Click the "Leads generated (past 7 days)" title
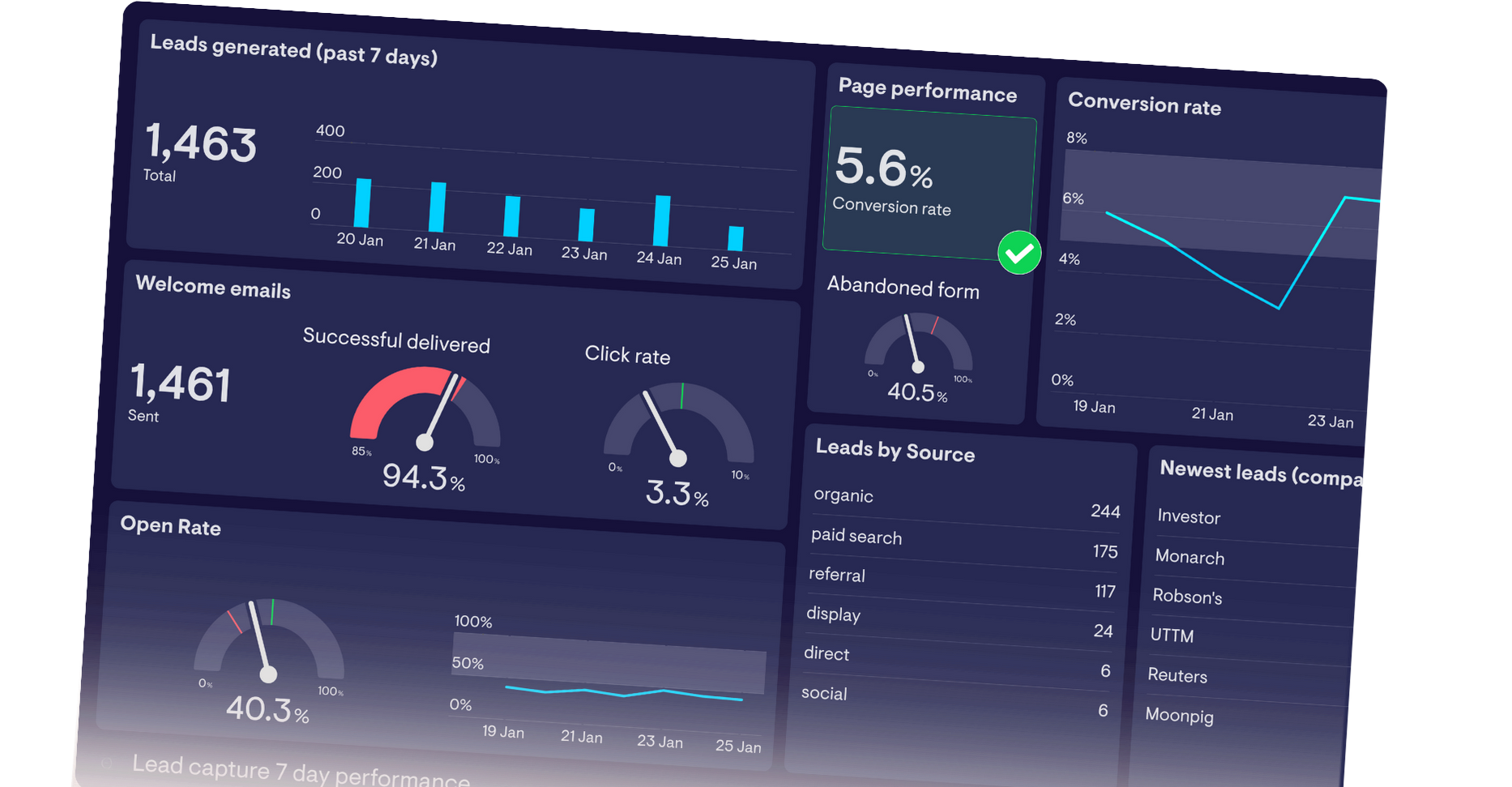1512x787 pixels. coord(294,49)
